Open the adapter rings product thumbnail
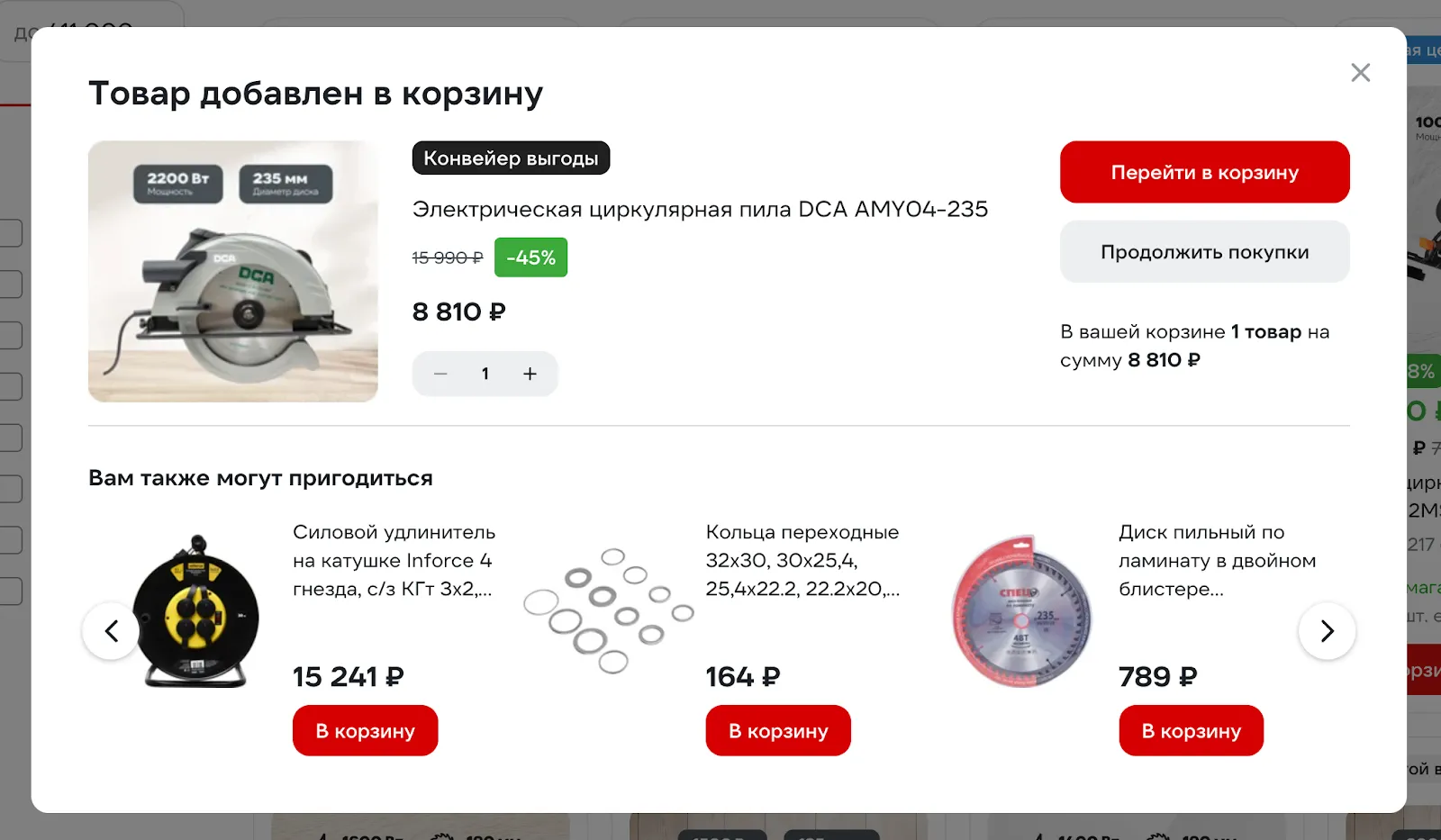 608,612
